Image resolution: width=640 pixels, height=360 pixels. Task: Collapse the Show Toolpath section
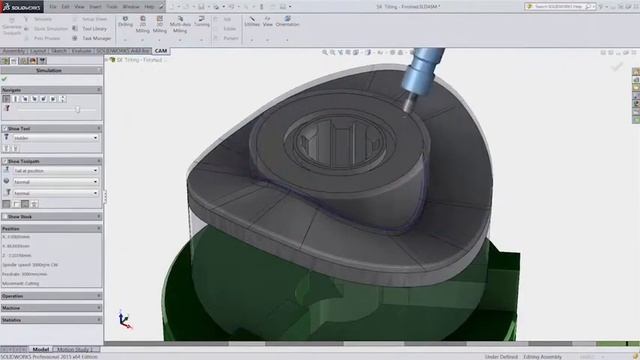pyautogui.click(x=98, y=161)
